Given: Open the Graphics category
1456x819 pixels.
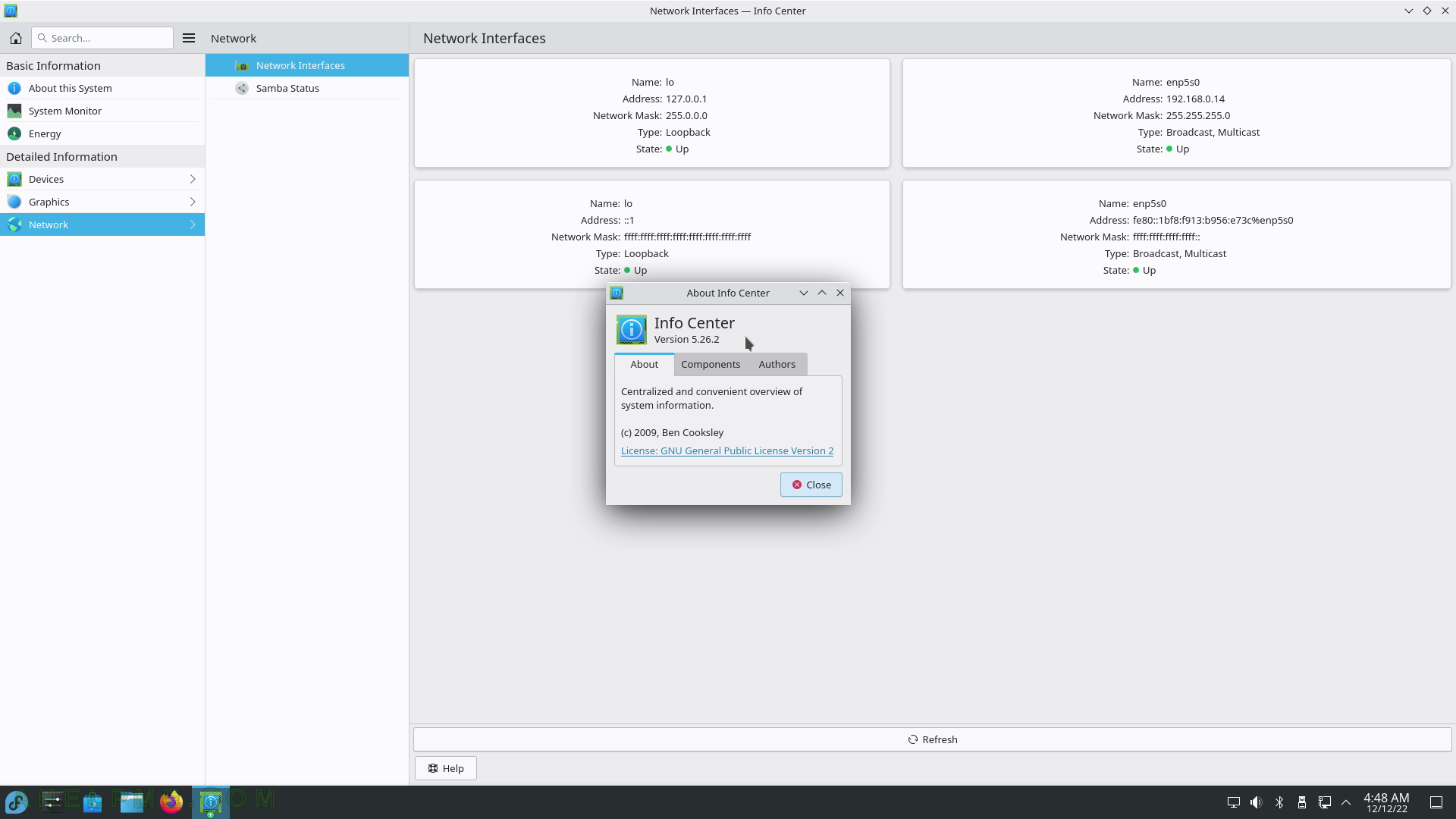Looking at the screenshot, I should point(102,202).
